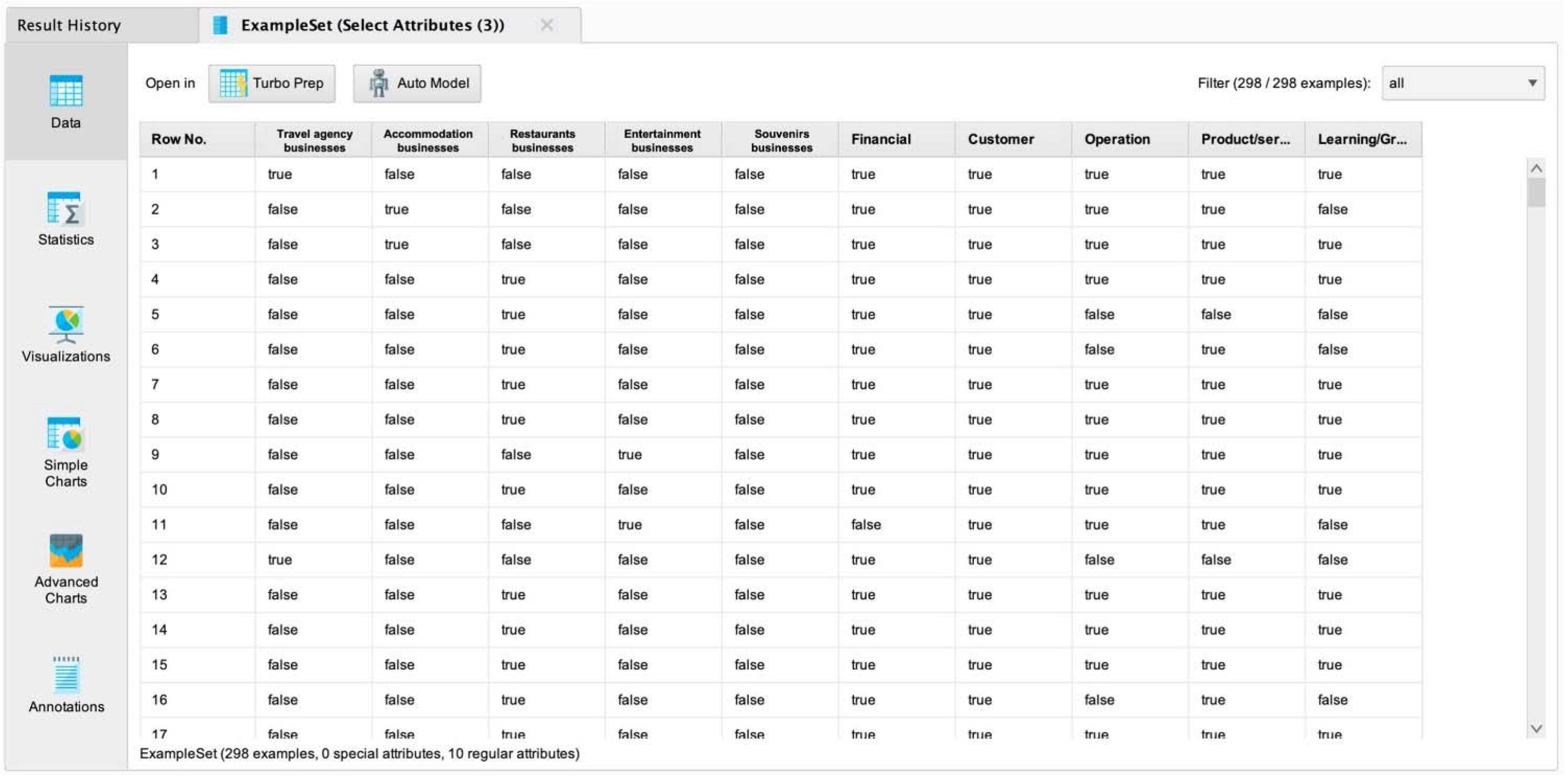Open the Annotations panel icon
This screenshot has height=781, width=1568.
click(x=66, y=675)
